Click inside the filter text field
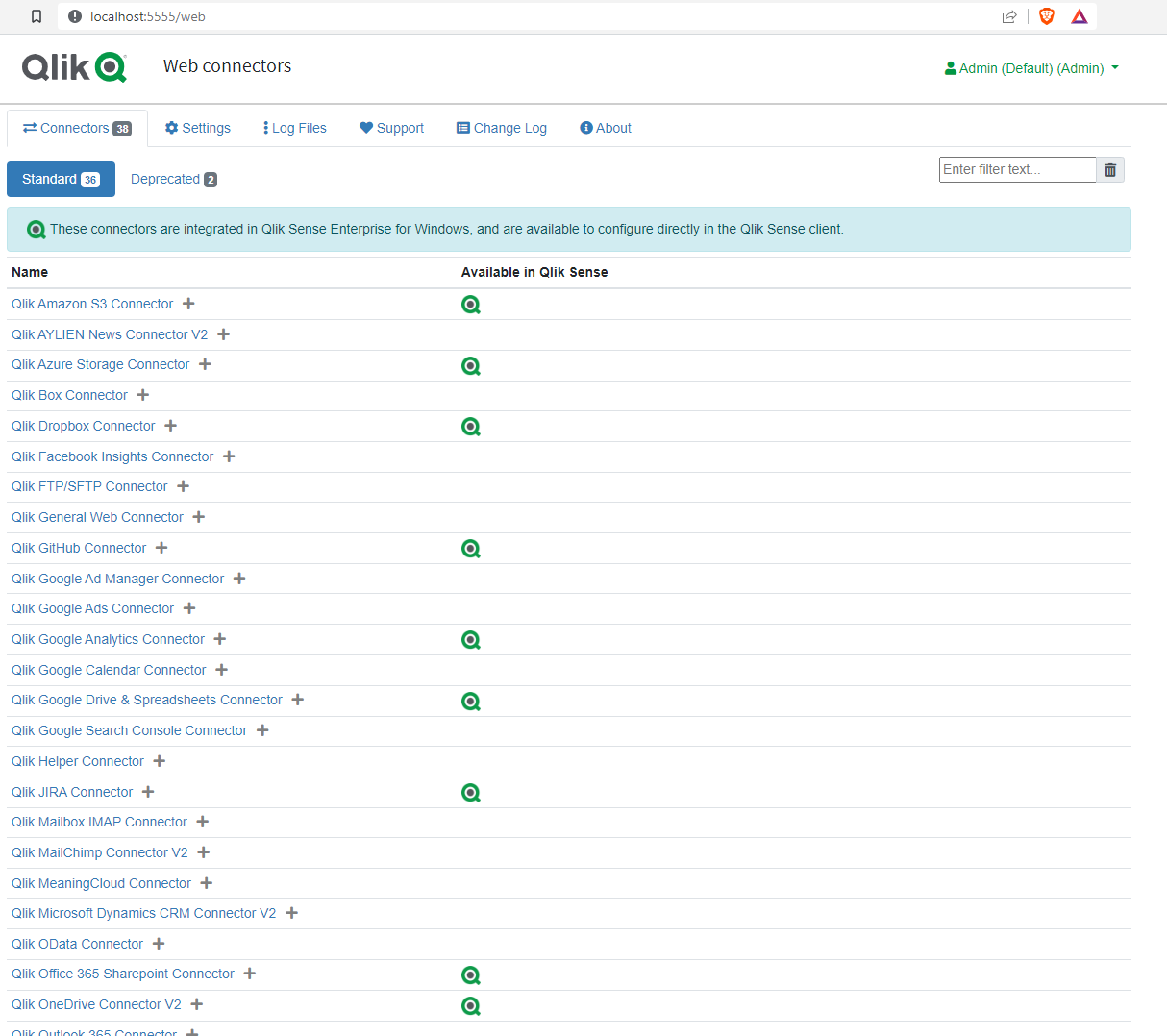 click(x=1017, y=169)
